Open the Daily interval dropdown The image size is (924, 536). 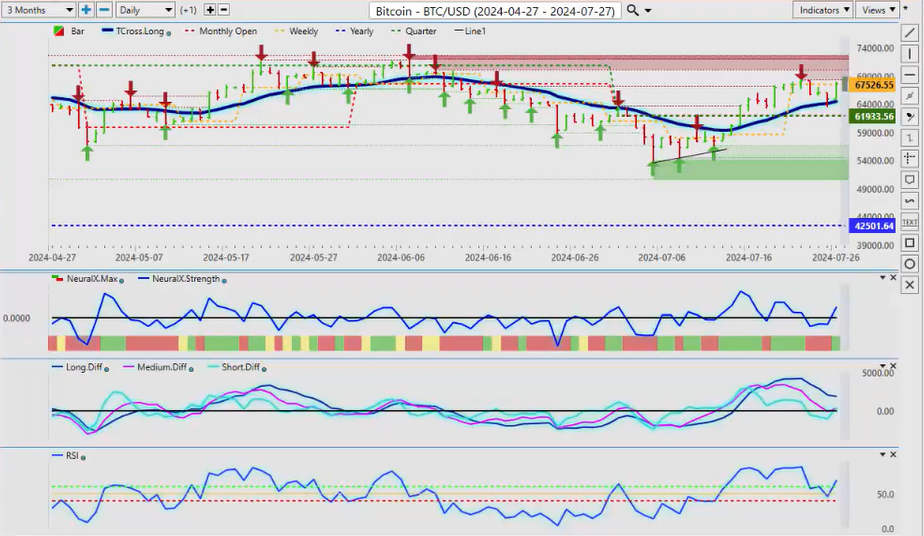coord(144,10)
